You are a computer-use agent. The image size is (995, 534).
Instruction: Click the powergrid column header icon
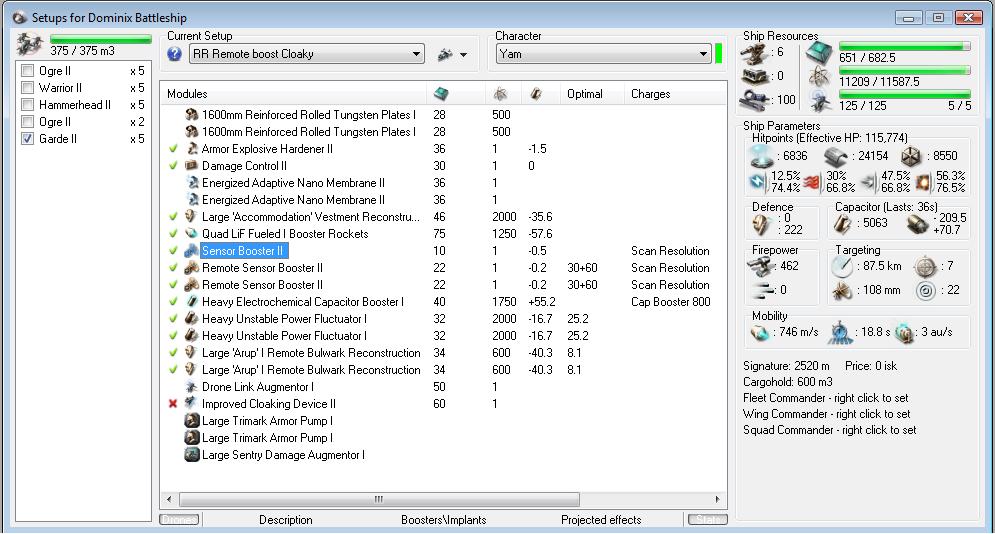(x=500, y=94)
